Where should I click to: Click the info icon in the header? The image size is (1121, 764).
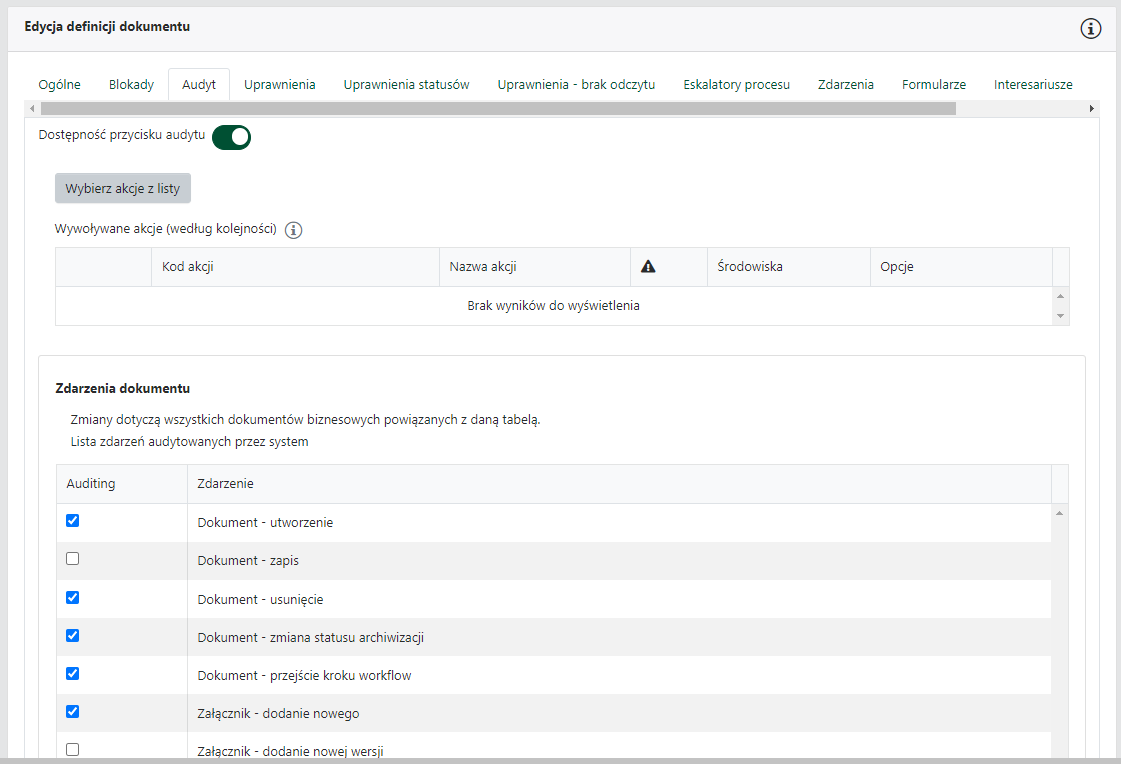pyautogui.click(x=1091, y=28)
